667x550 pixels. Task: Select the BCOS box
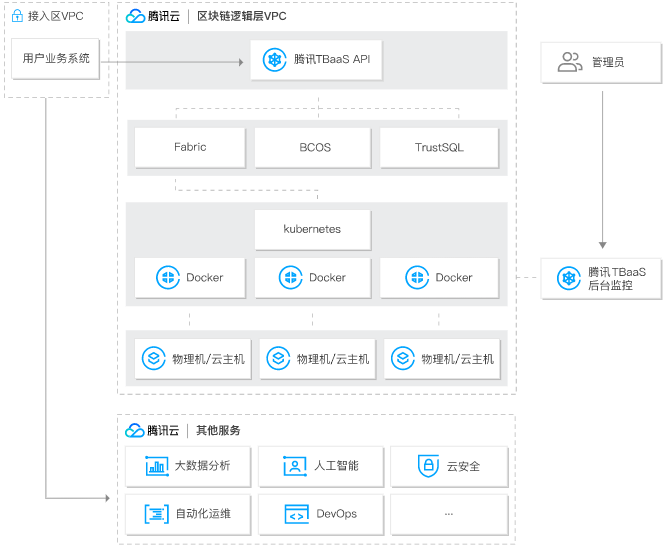click(313, 148)
